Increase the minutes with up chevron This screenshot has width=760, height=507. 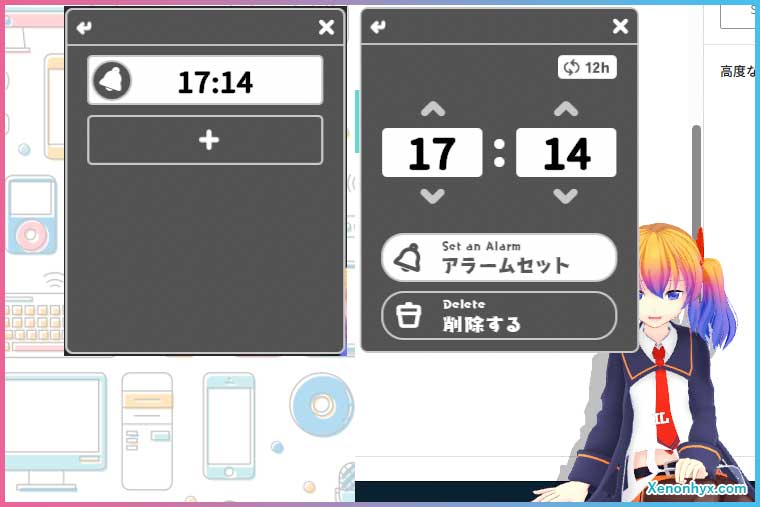566,109
